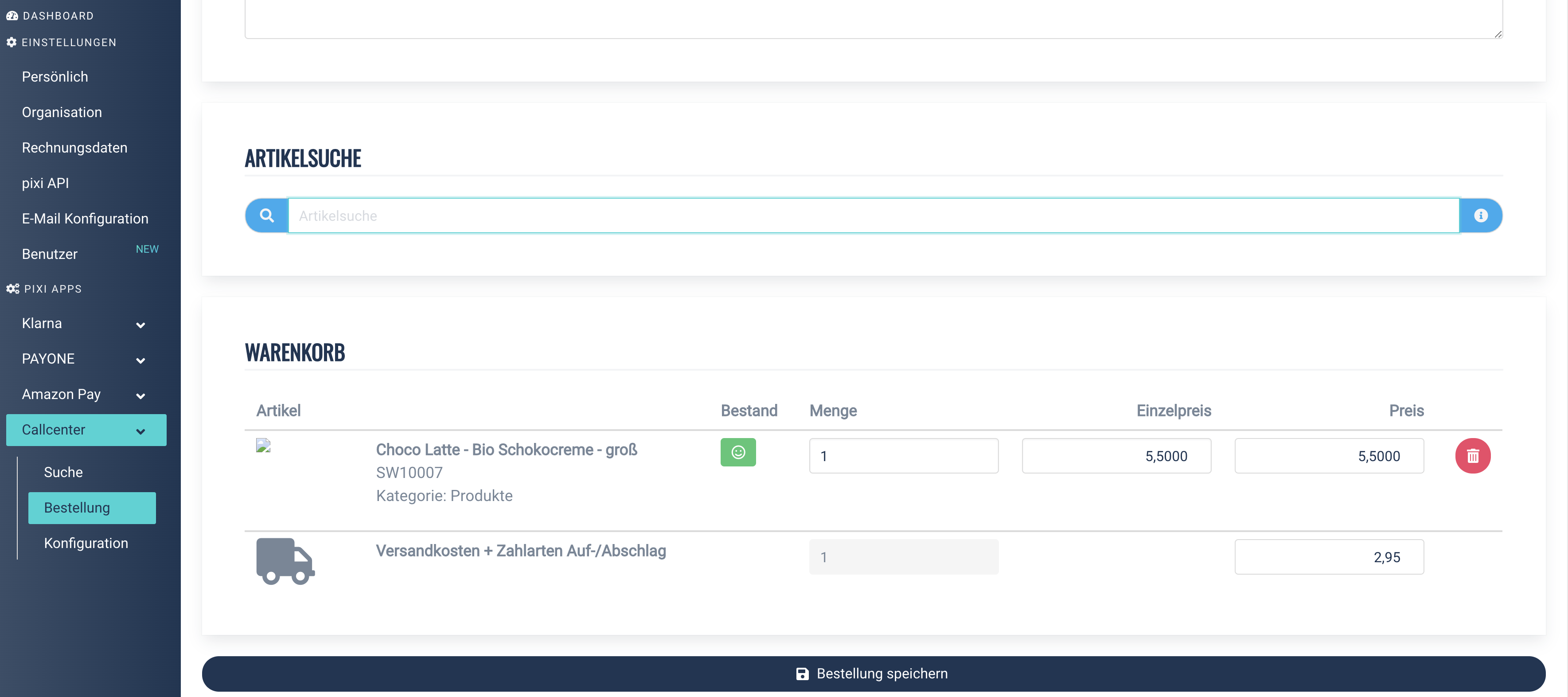
Task: Click the Artikelsuche heading
Action: coord(303,158)
